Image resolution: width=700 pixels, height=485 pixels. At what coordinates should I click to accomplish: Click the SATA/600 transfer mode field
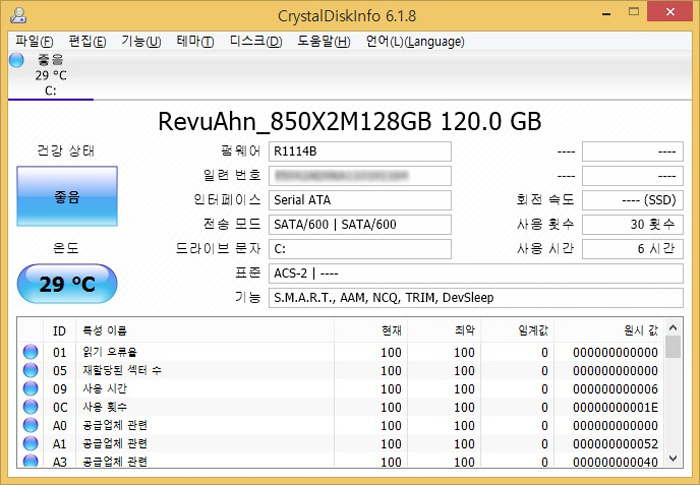click(360, 224)
